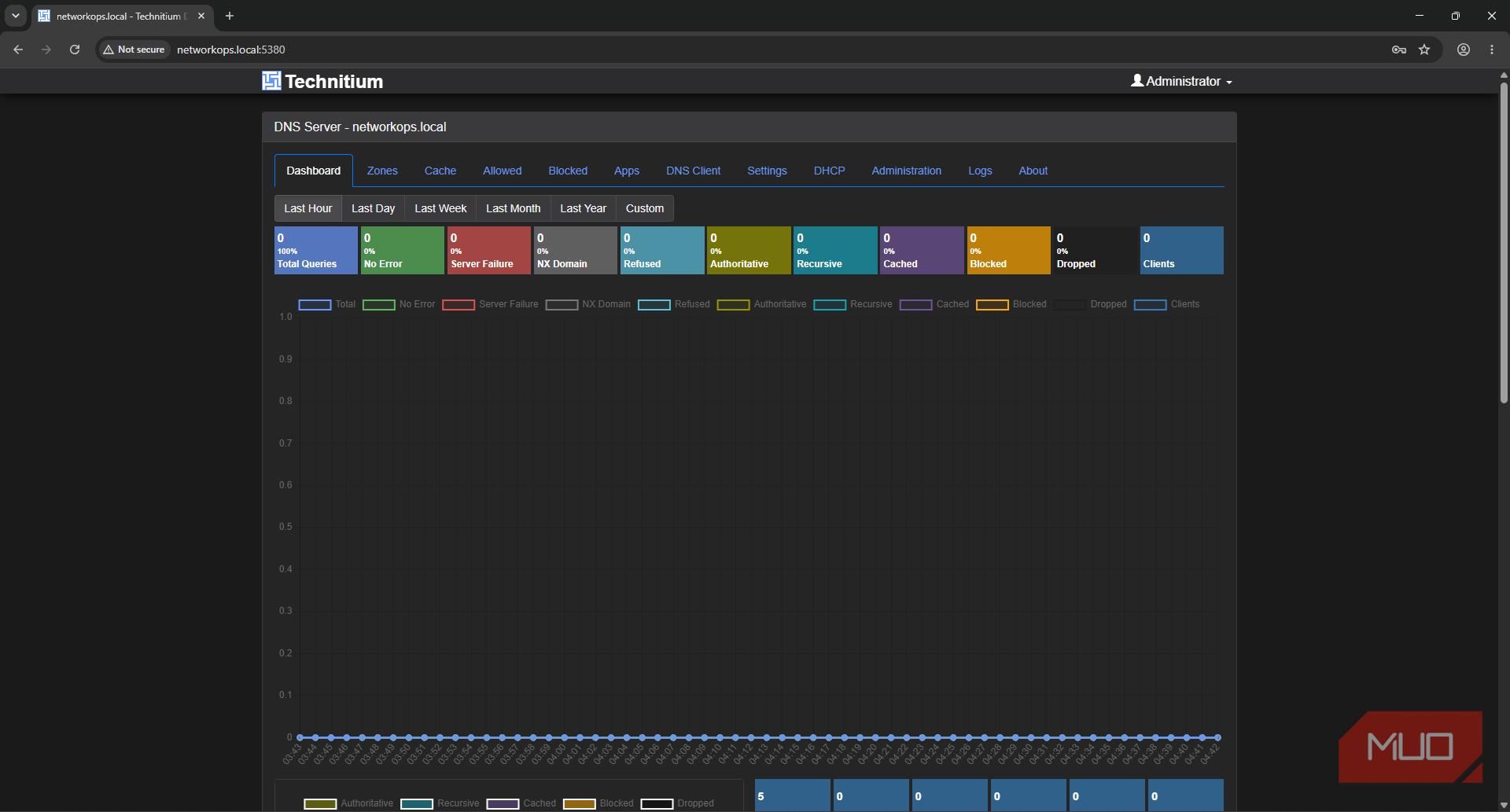Viewport: 1510px width, 812px height.
Task: Open the Apps tab
Action: click(627, 171)
